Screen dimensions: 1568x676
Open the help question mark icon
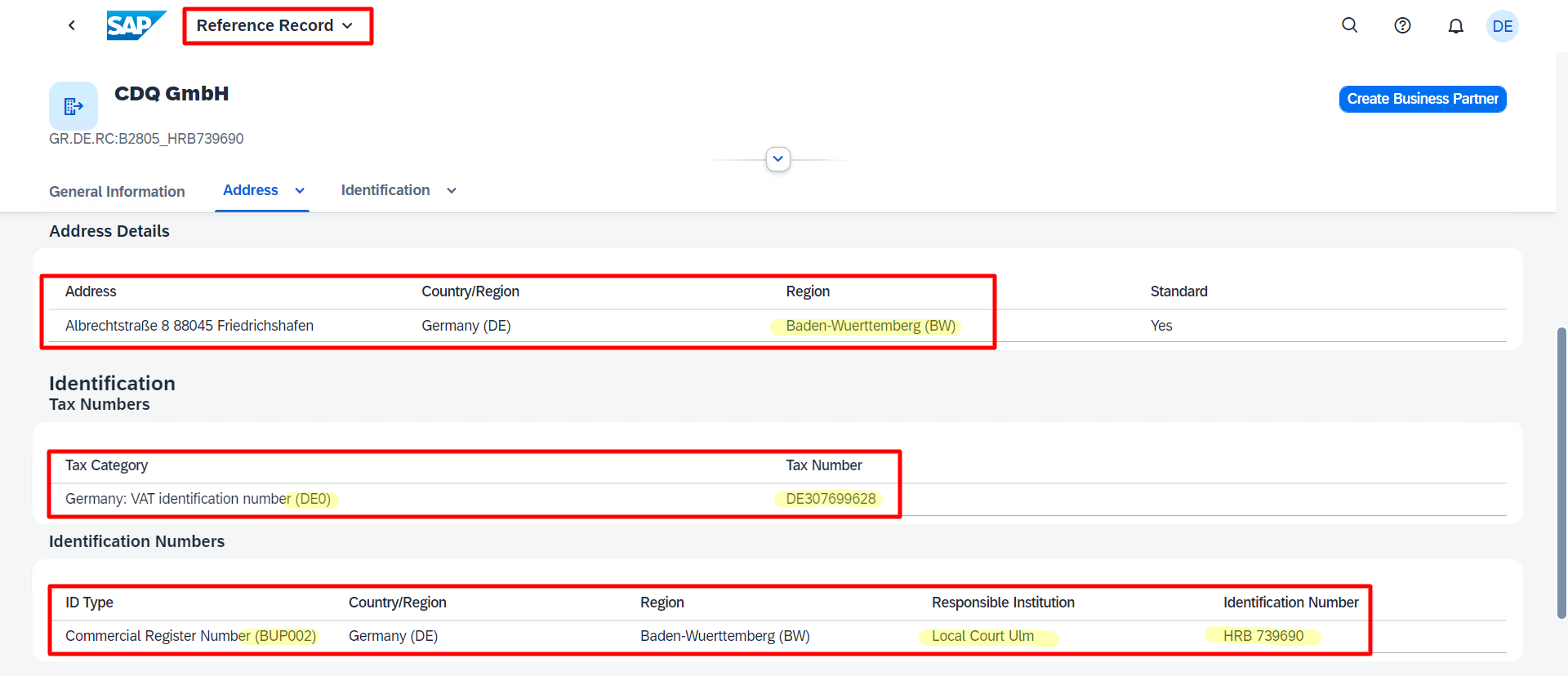(1402, 25)
